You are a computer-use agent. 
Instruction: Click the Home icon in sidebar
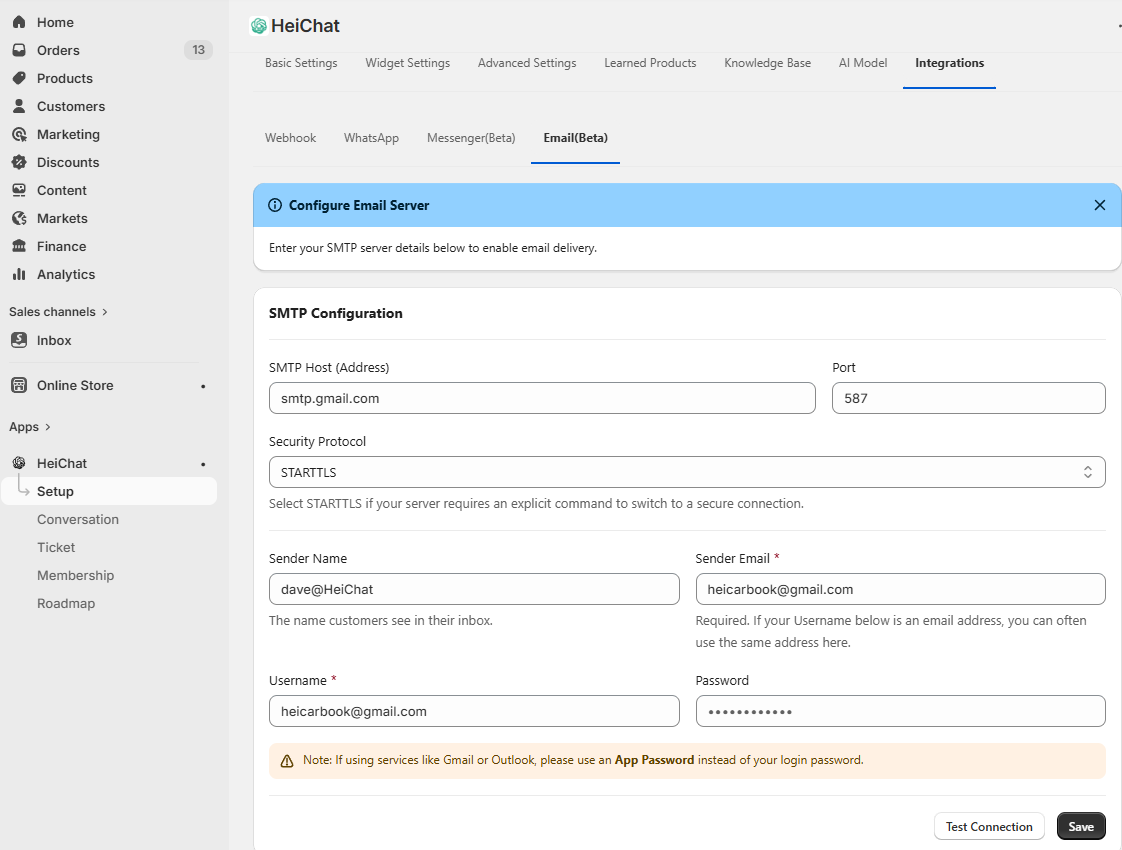click(x=19, y=22)
